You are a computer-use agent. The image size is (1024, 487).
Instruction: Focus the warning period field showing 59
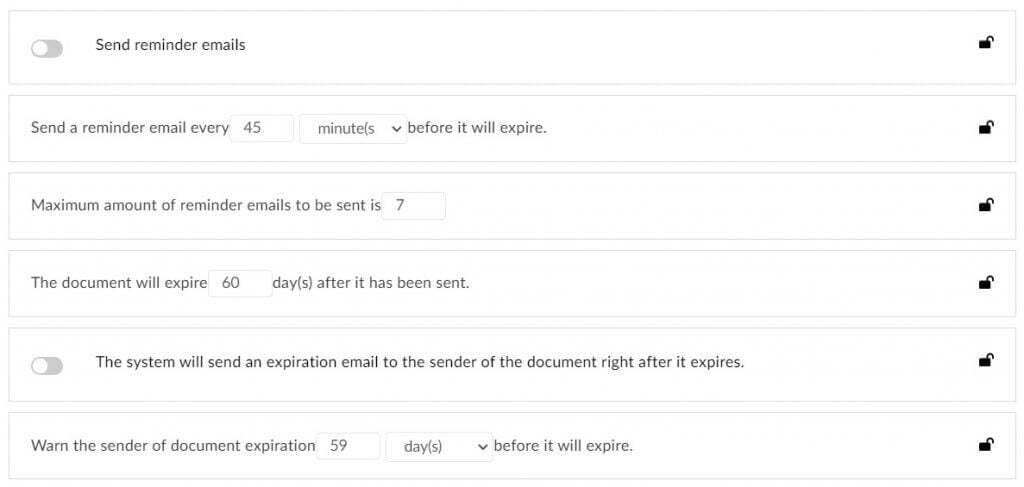coord(348,446)
